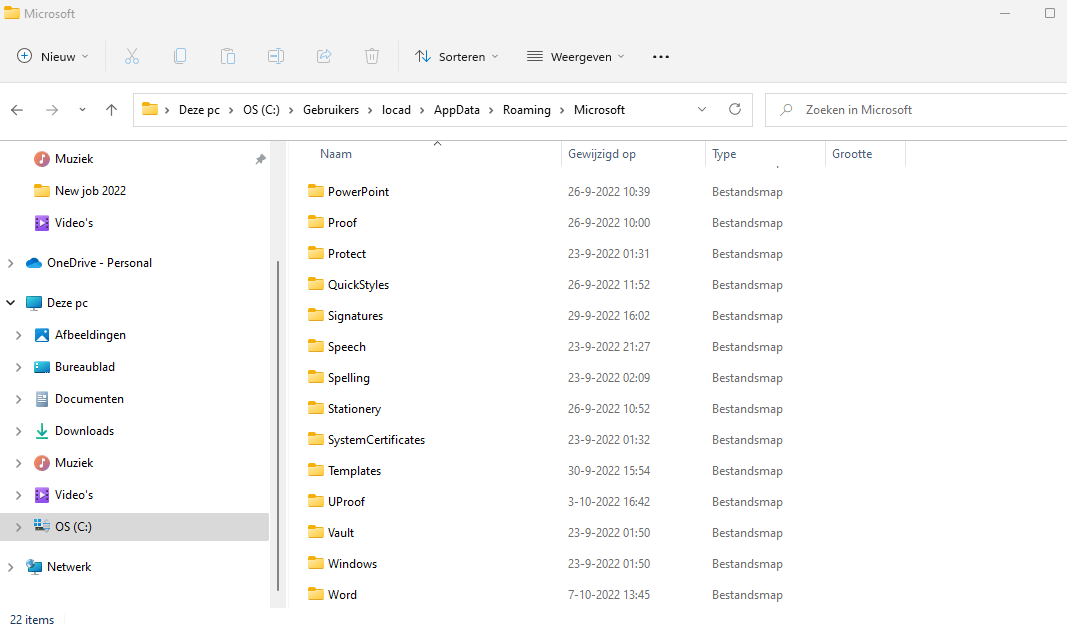This screenshot has width=1067, height=625.
Task: Open the three-dots more options menu
Action: click(x=661, y=57)
